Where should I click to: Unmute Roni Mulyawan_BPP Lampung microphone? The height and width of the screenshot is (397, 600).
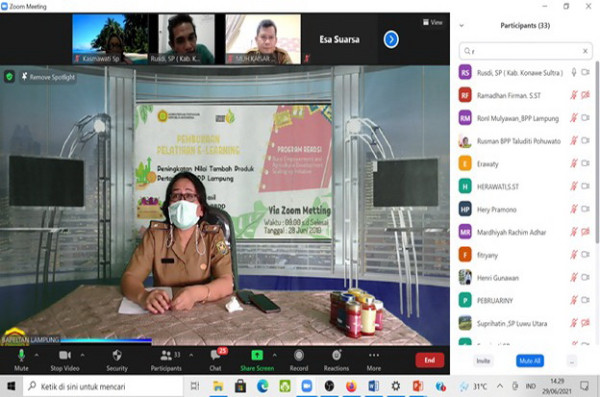click(x=574, y=118)
